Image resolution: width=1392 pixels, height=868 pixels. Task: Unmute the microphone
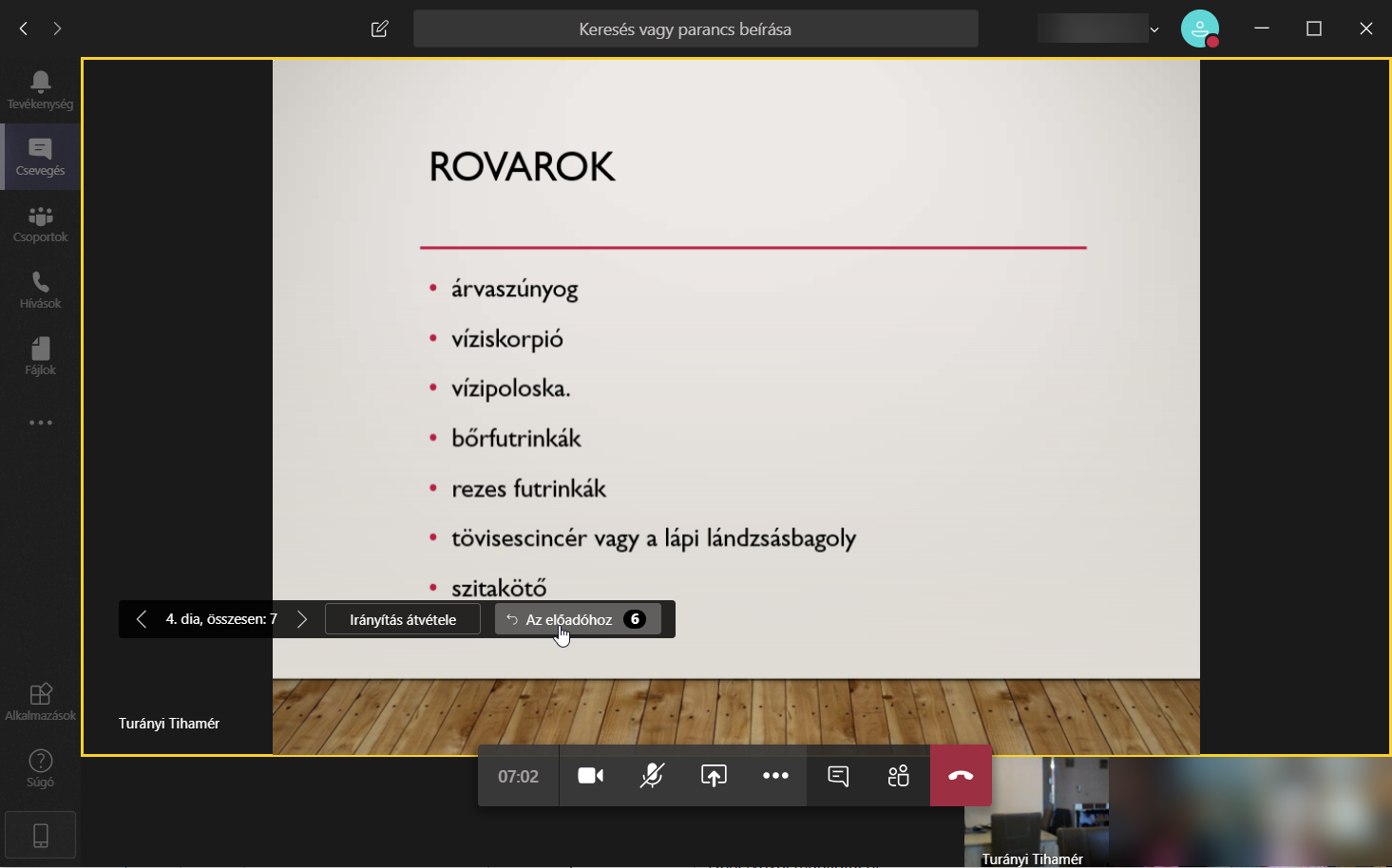click(652, 776)
